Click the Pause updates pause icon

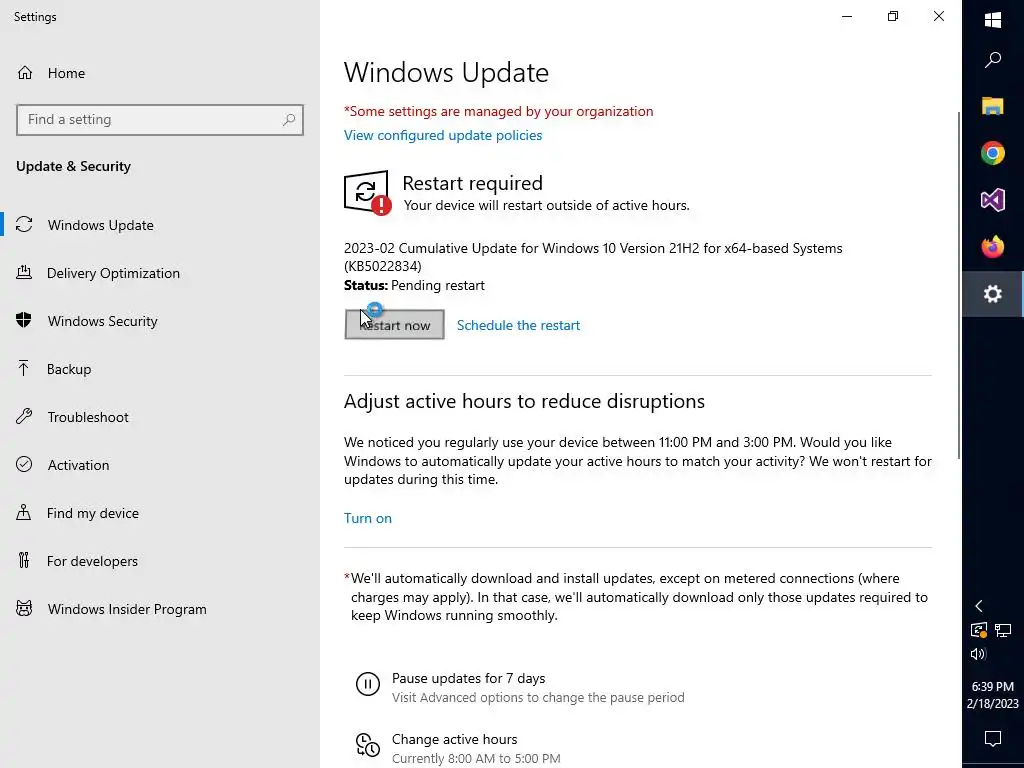(x=368, y=684)
